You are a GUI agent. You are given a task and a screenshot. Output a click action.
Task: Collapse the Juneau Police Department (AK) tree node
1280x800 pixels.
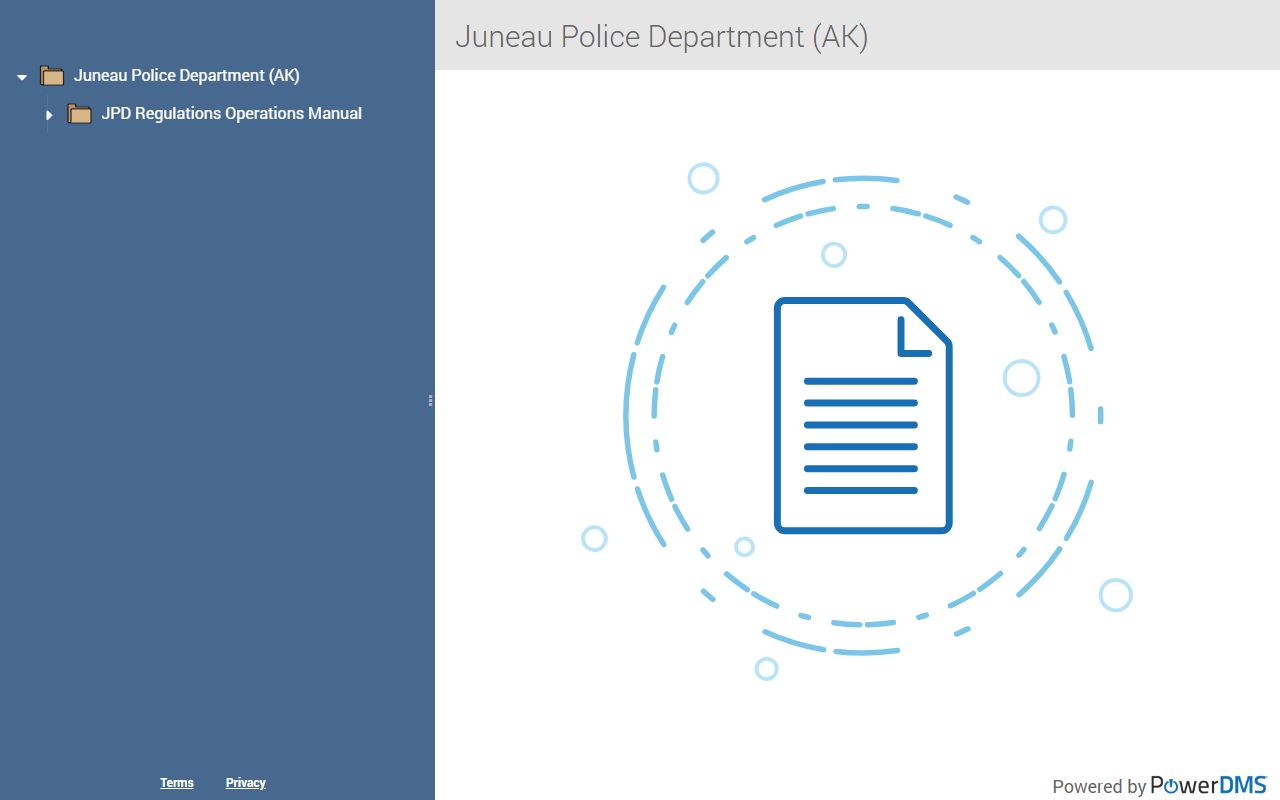coord(22,77)
